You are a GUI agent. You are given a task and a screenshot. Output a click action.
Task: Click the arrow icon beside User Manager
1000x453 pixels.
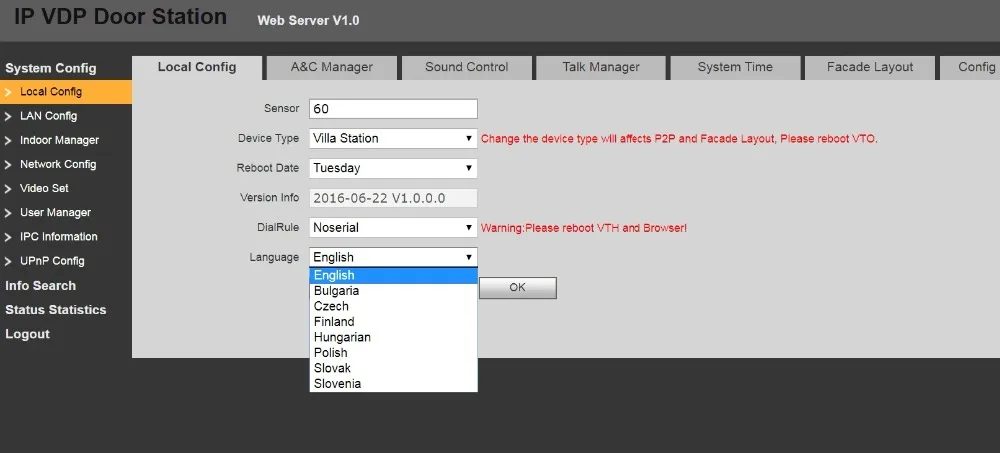pos(8,213)
